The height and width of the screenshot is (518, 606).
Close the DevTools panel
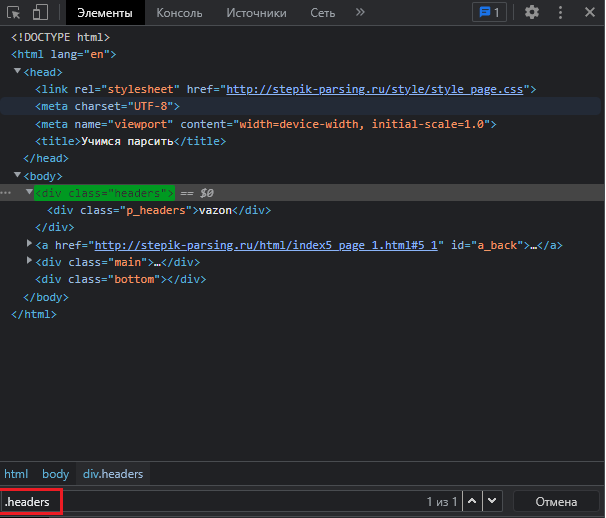(588, 13)
